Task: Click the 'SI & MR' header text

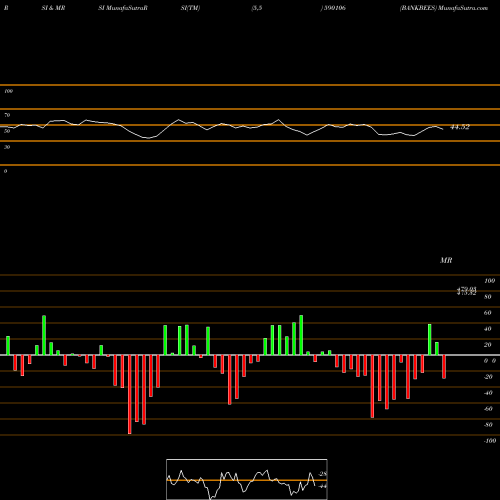Action: click(53, 8)
